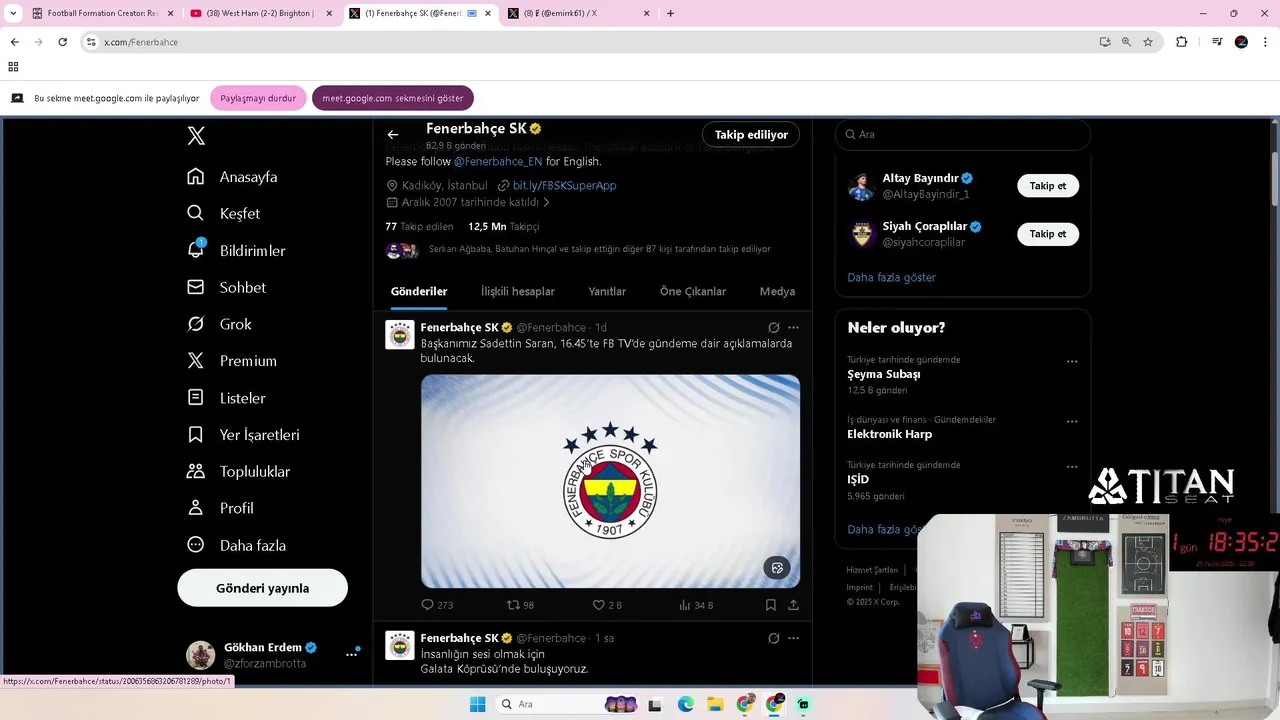The width and height of the screenshot is (1280, 720).
Task: Open IŞİD trend
Action: click(x=858, y=479)
